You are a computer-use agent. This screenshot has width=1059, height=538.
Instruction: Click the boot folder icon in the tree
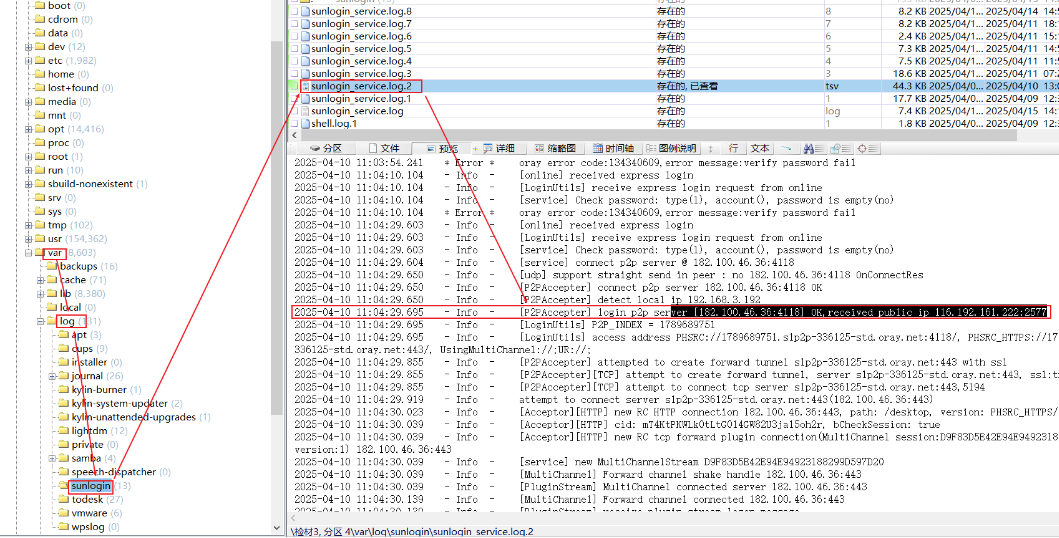pyautogui.click(x=40, y=5)
